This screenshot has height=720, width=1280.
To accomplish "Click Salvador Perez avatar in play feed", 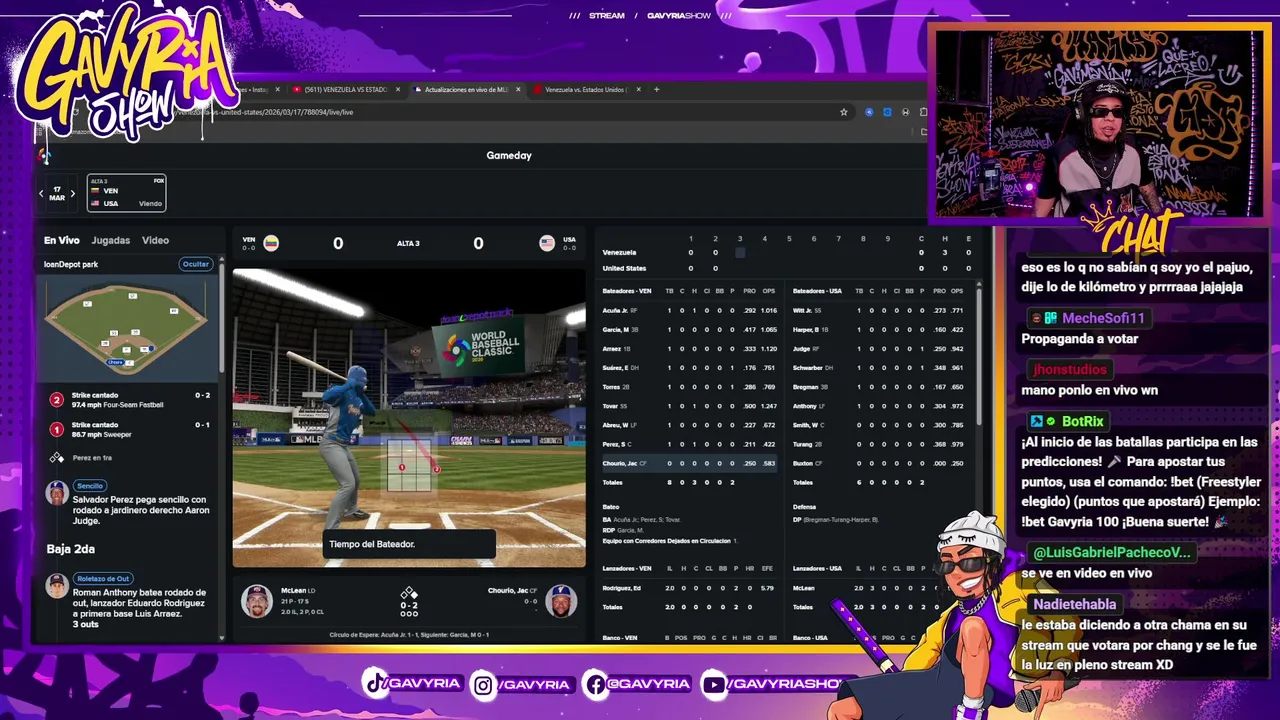I will [x=57, y=492].
